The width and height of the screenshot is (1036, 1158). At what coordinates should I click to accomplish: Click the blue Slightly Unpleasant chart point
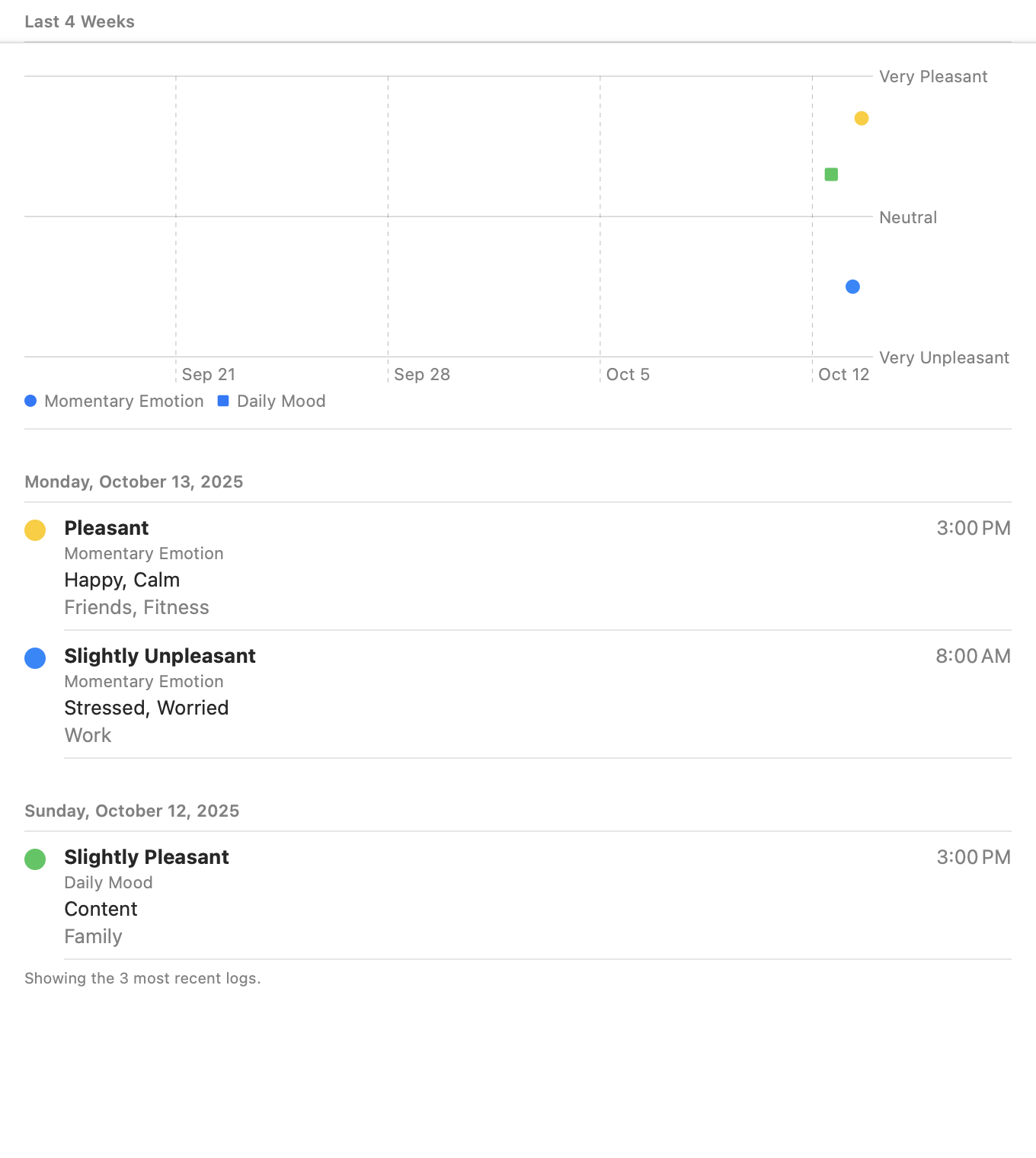click(x=852, y=286)
